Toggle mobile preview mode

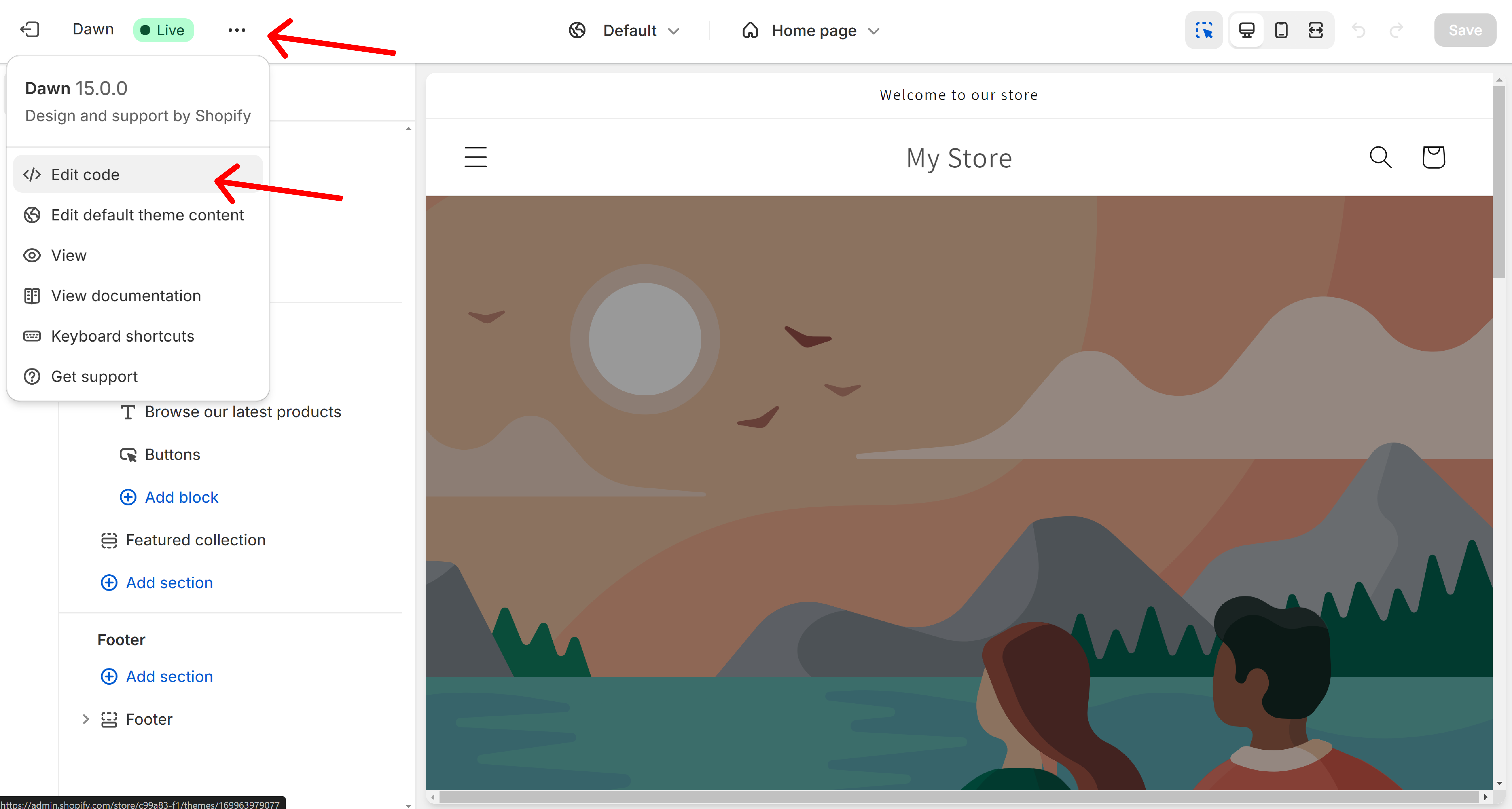pyautogui.click(x=1281, y=30)
